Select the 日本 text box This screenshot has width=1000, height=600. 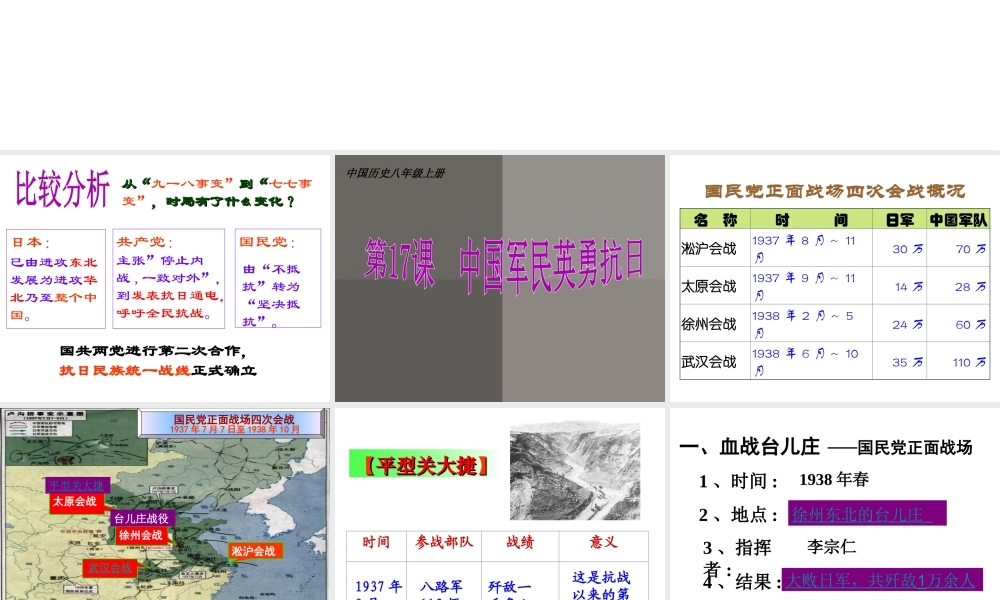click(55, 279)
